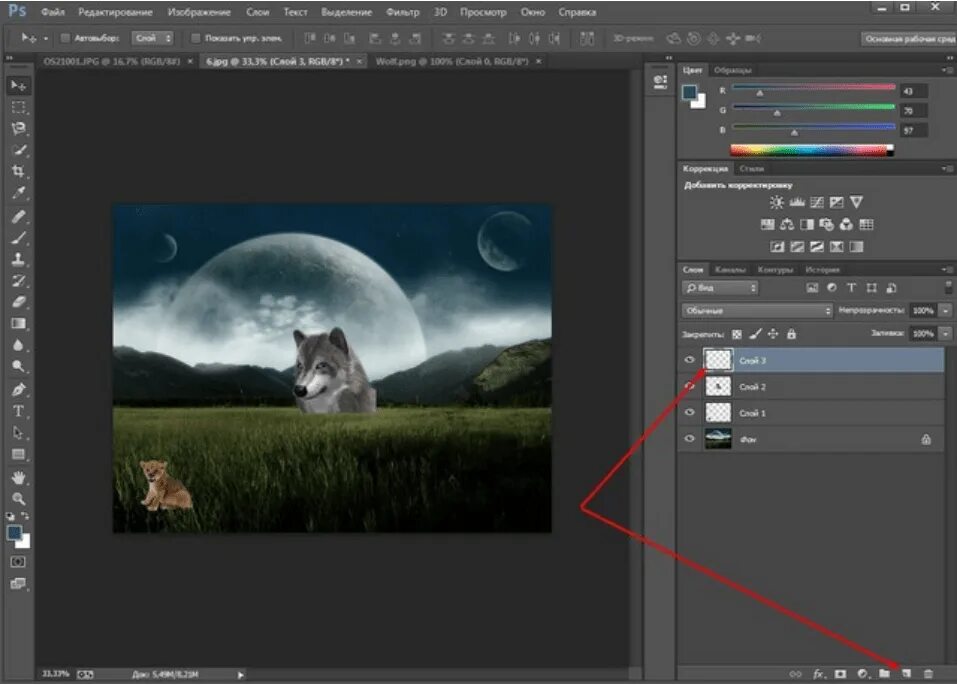Hide the Фон background layer
Viewport: 957px width, 685px height.
point(690,439)
